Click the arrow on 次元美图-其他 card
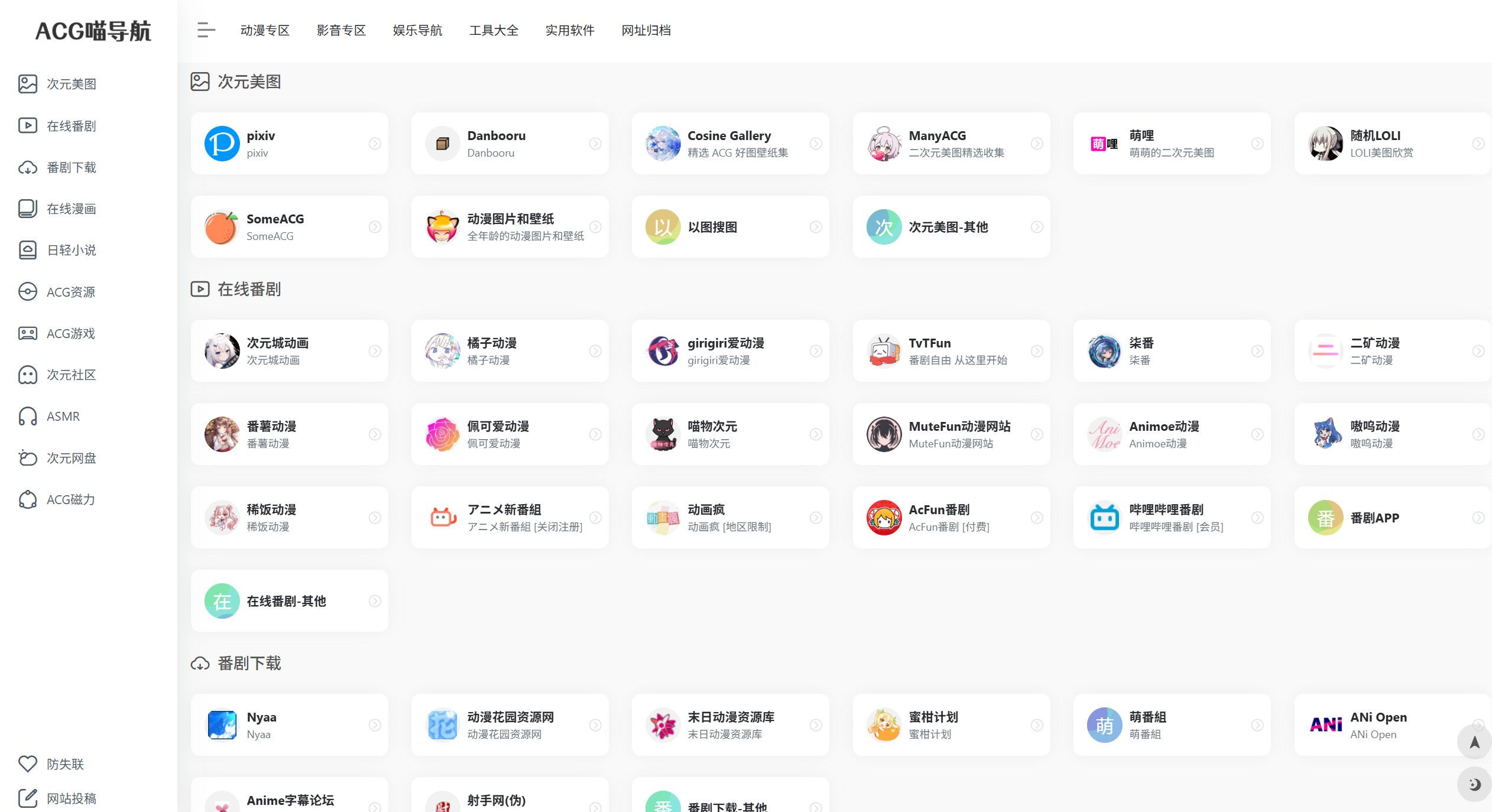 (1037, 227)
